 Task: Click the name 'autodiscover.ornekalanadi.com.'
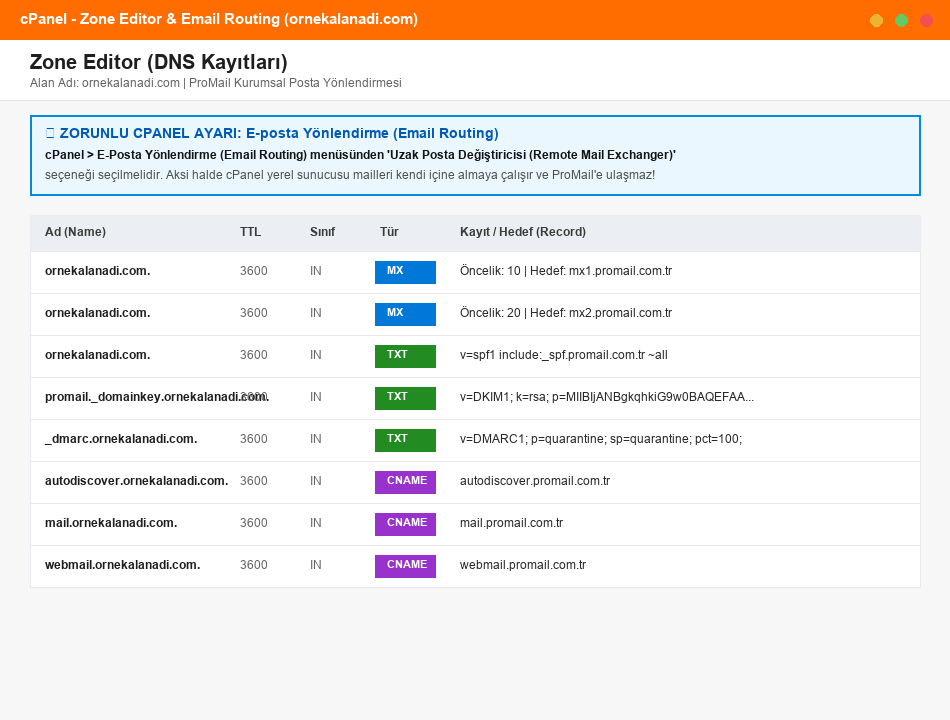(136, 481)
